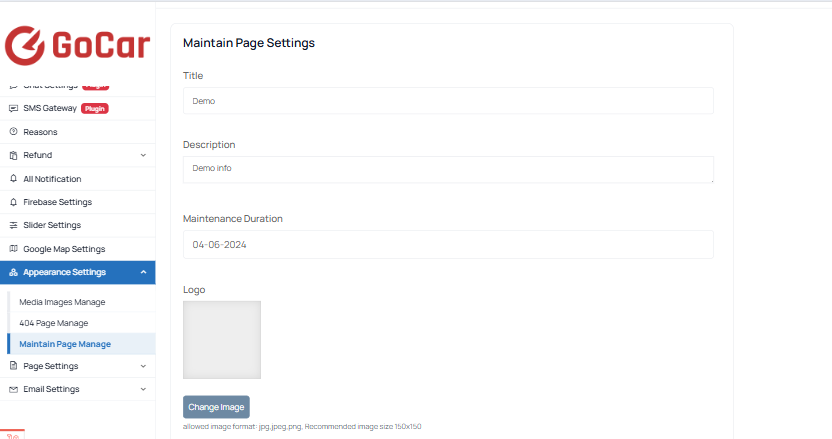832x439 pixels.
Task: Open Email Settings menu item
Action: [x=77, y=389]
